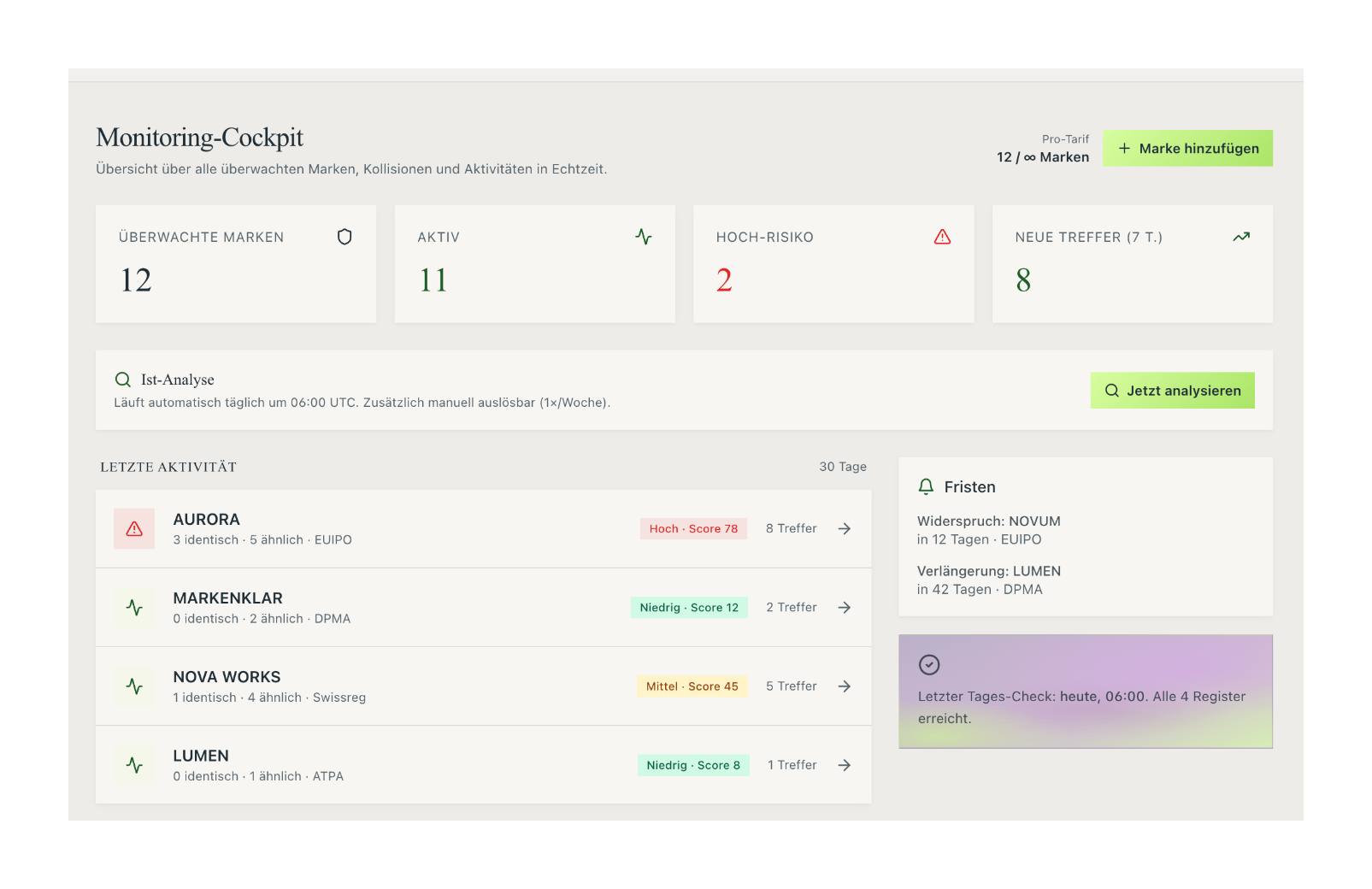This screenshot has width=1372, height=889.
Task: Click the warning triangle on Hoch-Risiko card
Action: pyautogui.click(x=942, y=237)
